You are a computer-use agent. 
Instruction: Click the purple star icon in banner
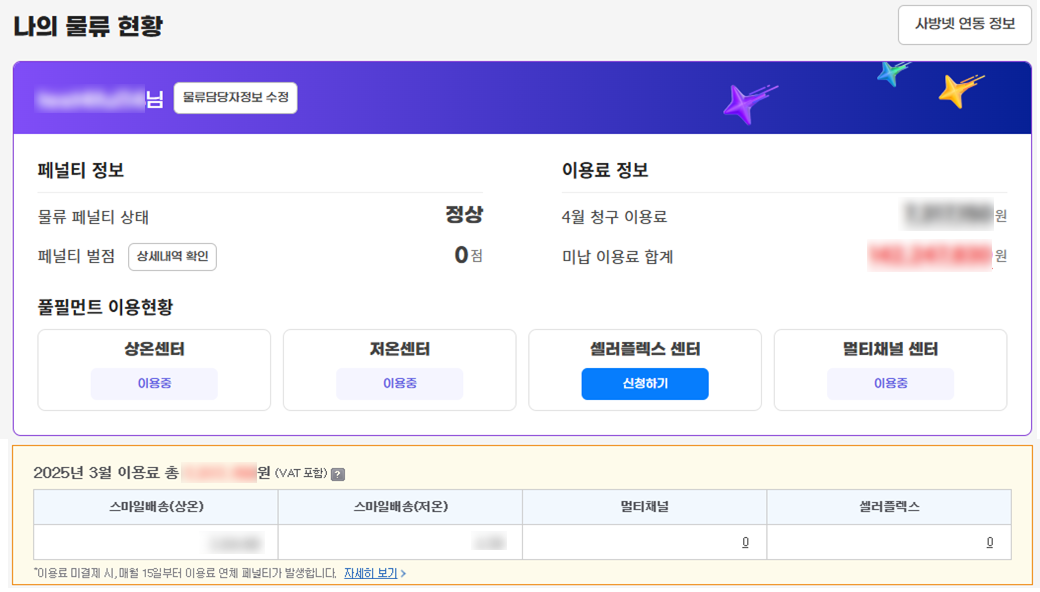(x=743, y=104)
